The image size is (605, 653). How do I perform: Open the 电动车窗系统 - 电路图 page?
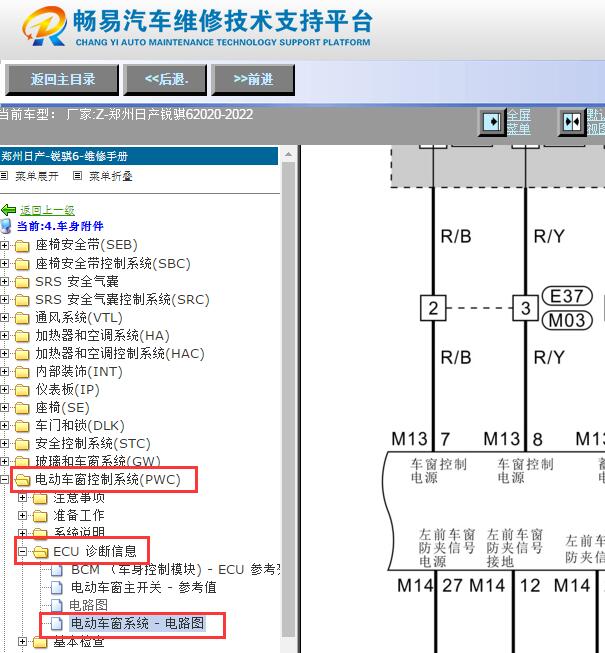(138, 623)
